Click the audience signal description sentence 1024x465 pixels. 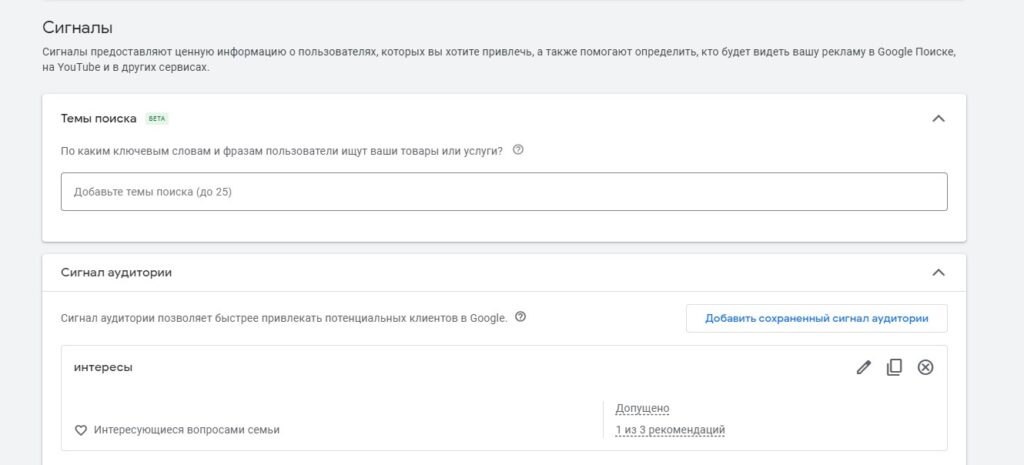pyautogui.click(x=284, y=318)
